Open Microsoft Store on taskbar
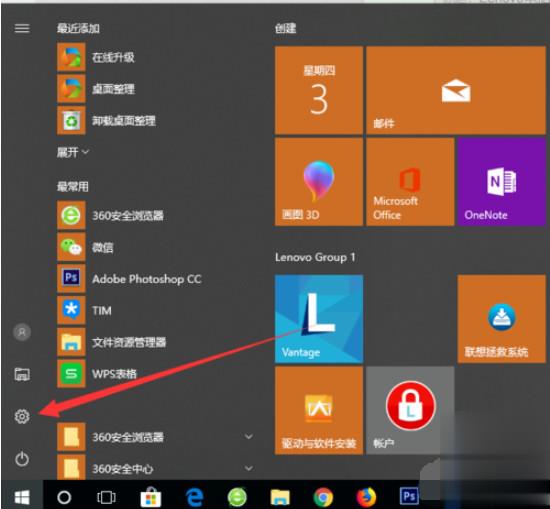550x509 pixels. click(x=151, y=497)
